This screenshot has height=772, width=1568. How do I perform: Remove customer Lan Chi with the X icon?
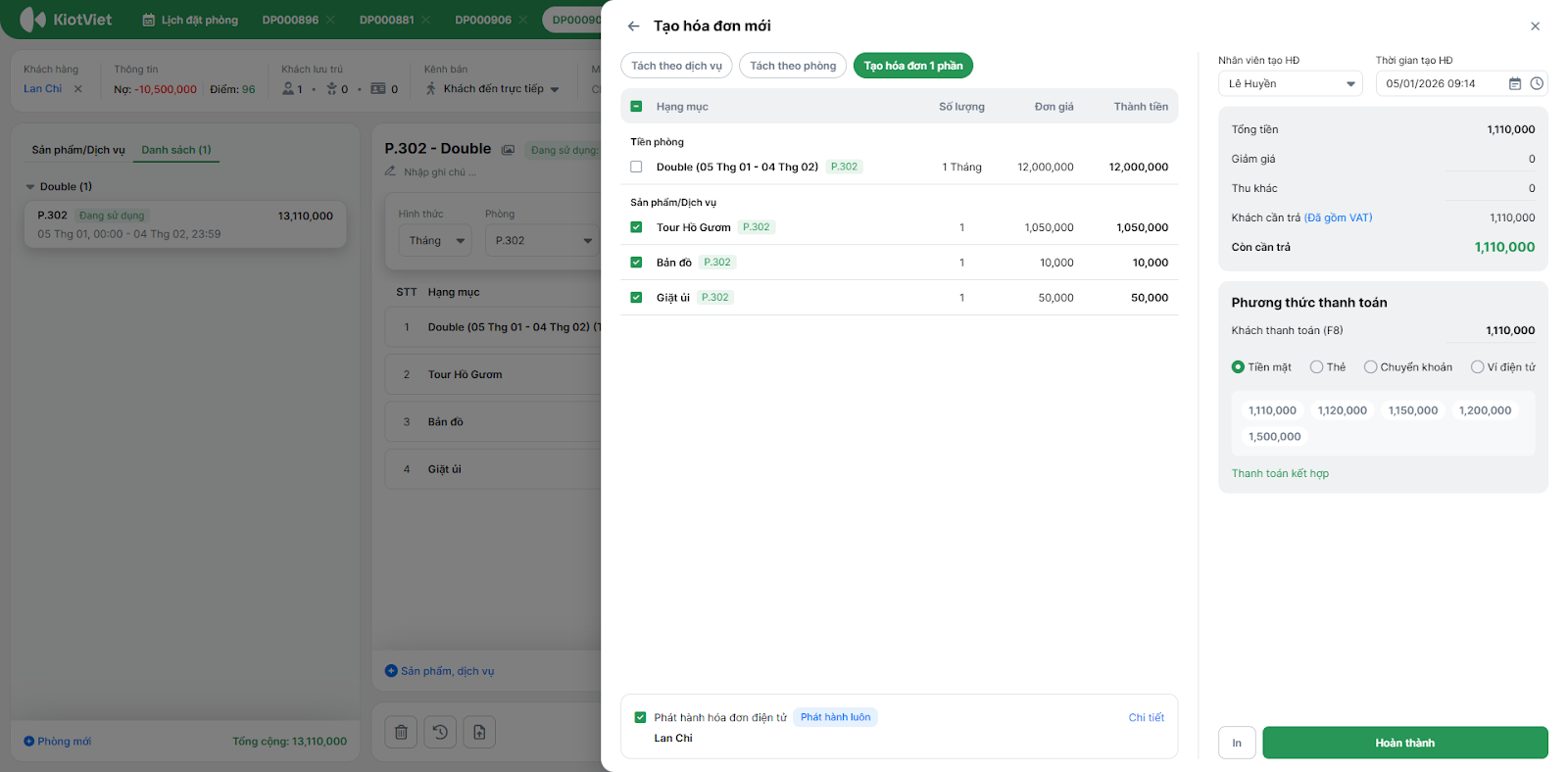pos(78,89)
